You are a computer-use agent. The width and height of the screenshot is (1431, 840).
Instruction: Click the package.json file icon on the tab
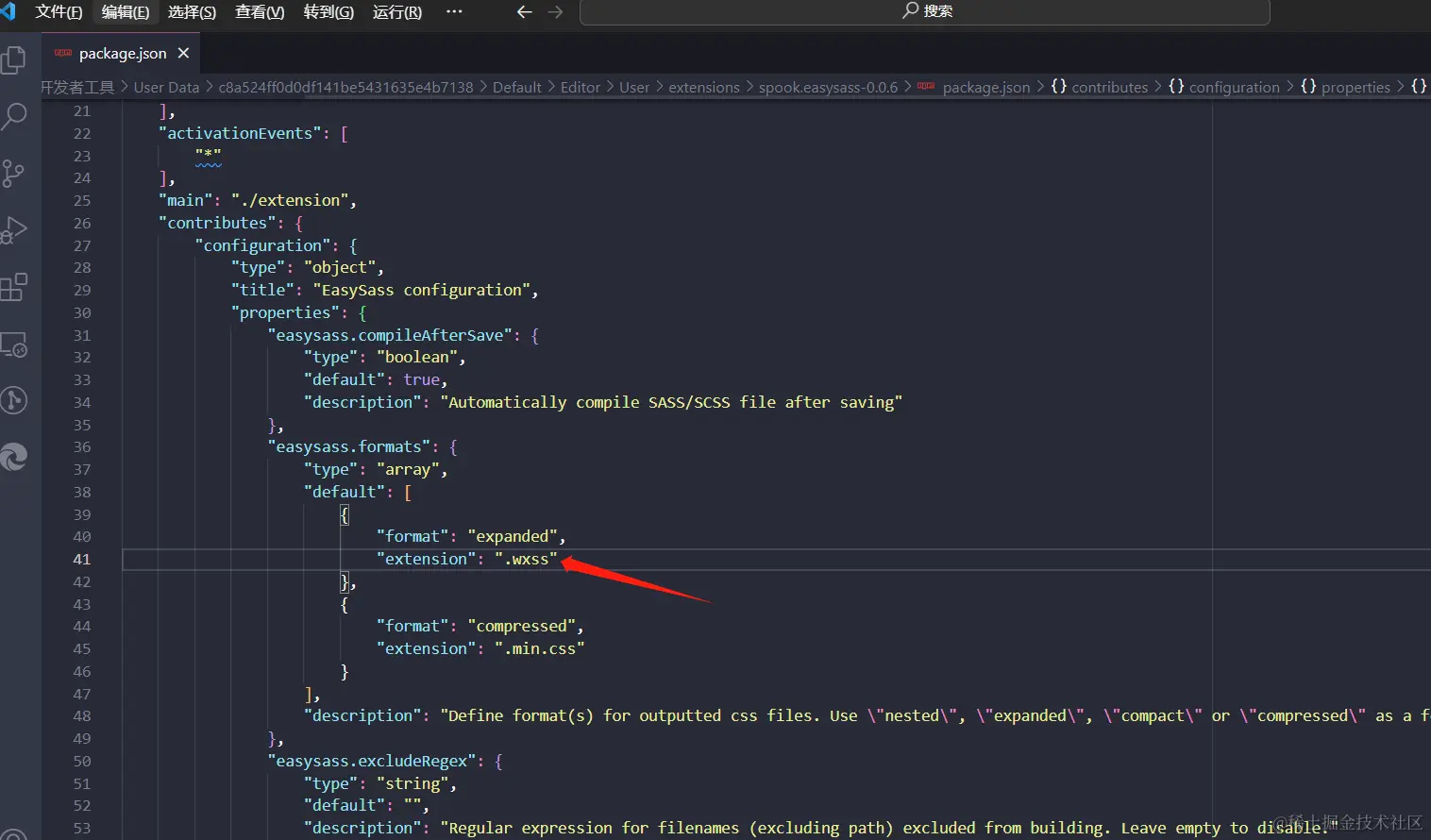click(x=63, y=53)
